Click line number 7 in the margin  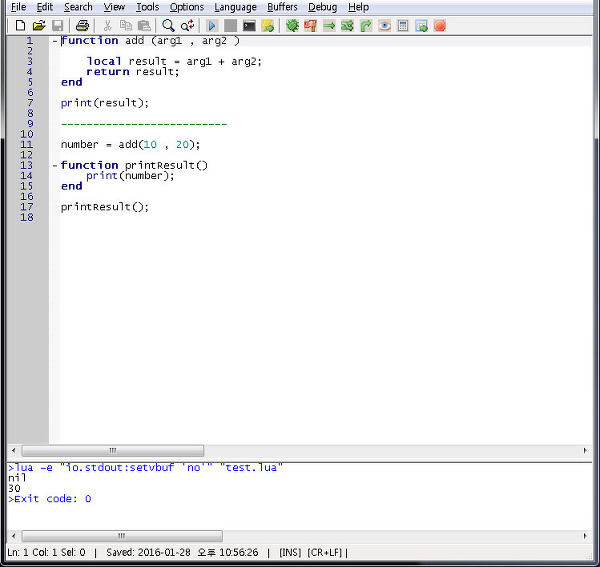(x=30, y=103)
